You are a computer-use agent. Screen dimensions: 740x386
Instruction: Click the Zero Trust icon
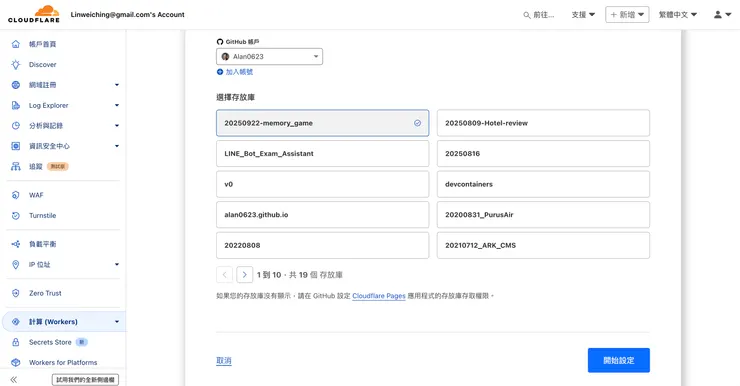(x=16, y=293)
